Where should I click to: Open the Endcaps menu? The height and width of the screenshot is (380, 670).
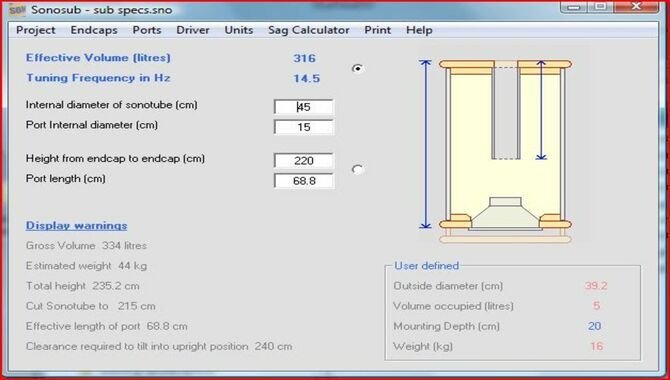[94, 30]
